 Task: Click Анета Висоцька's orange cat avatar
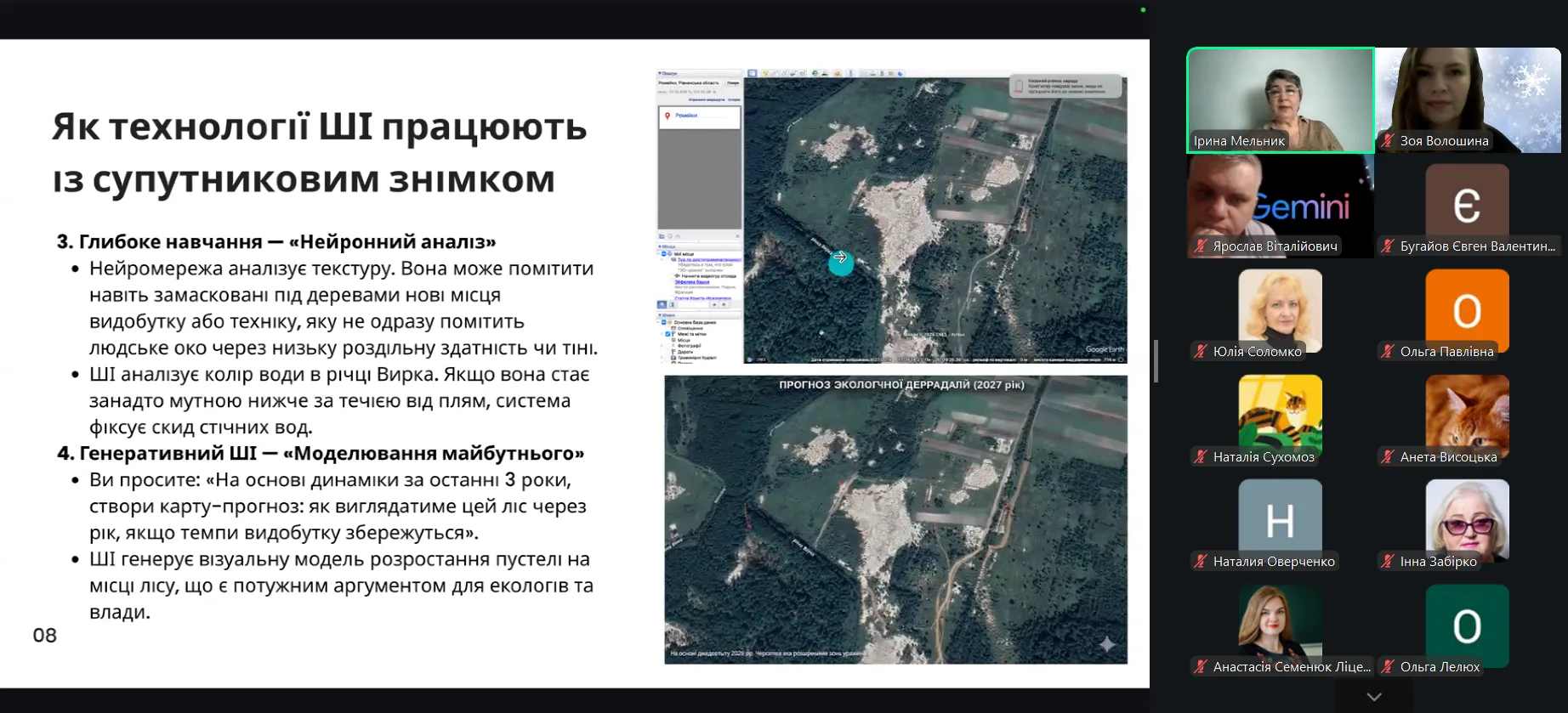1468,415
